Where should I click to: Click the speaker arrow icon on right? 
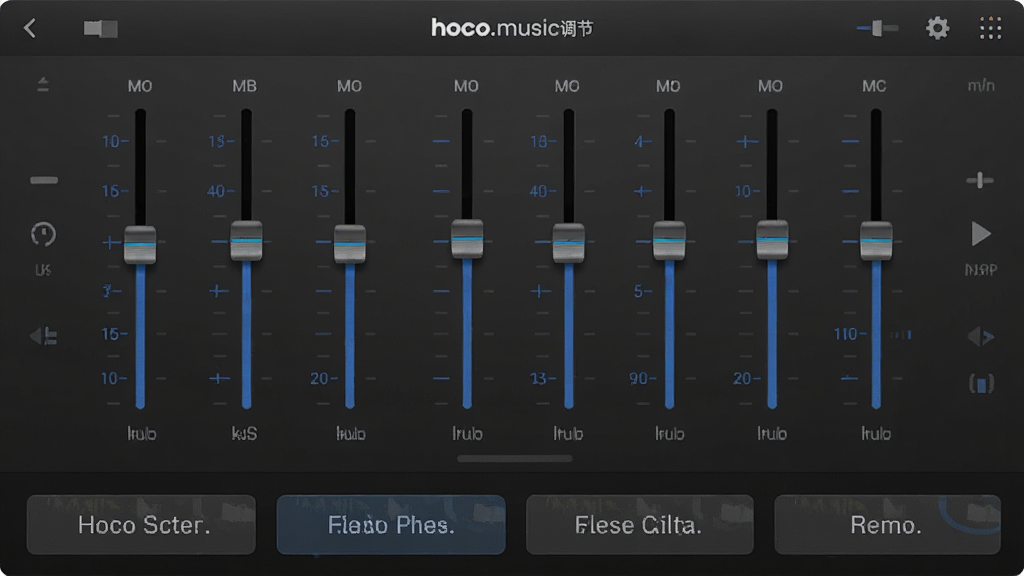pos(980,337)
